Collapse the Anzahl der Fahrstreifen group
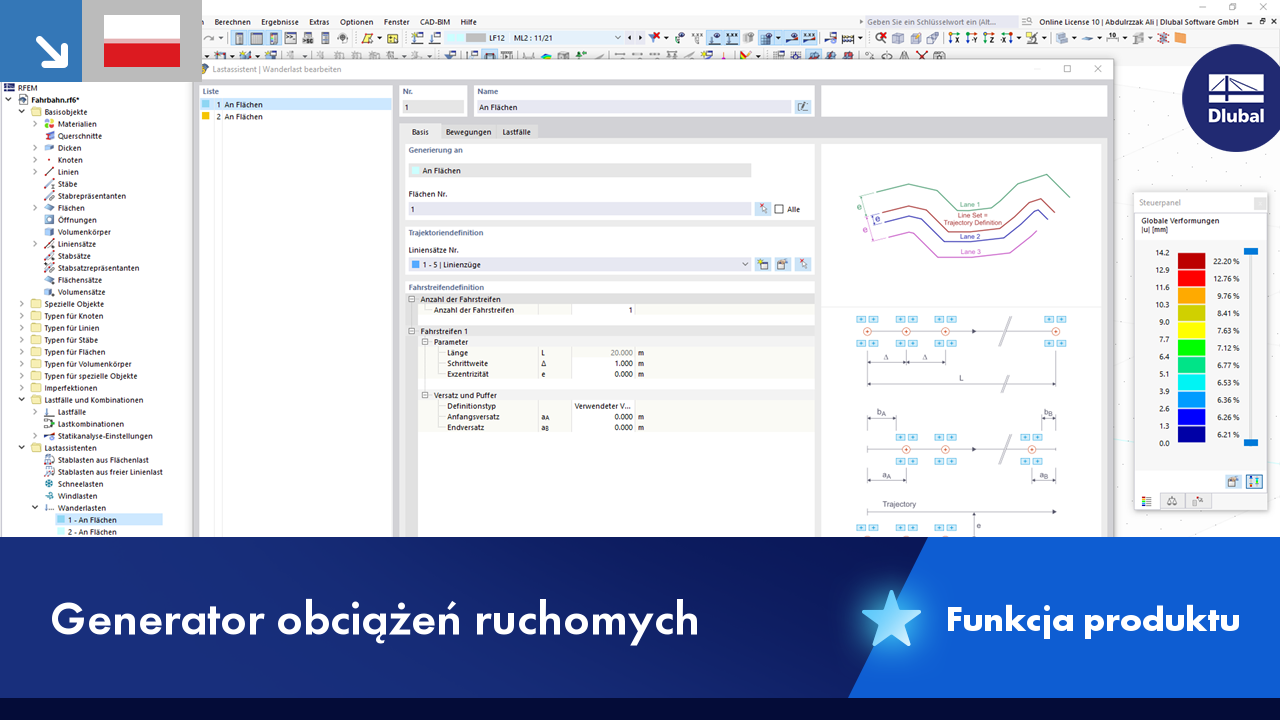This screenshot has height=720, width=1280. point(411,299)
